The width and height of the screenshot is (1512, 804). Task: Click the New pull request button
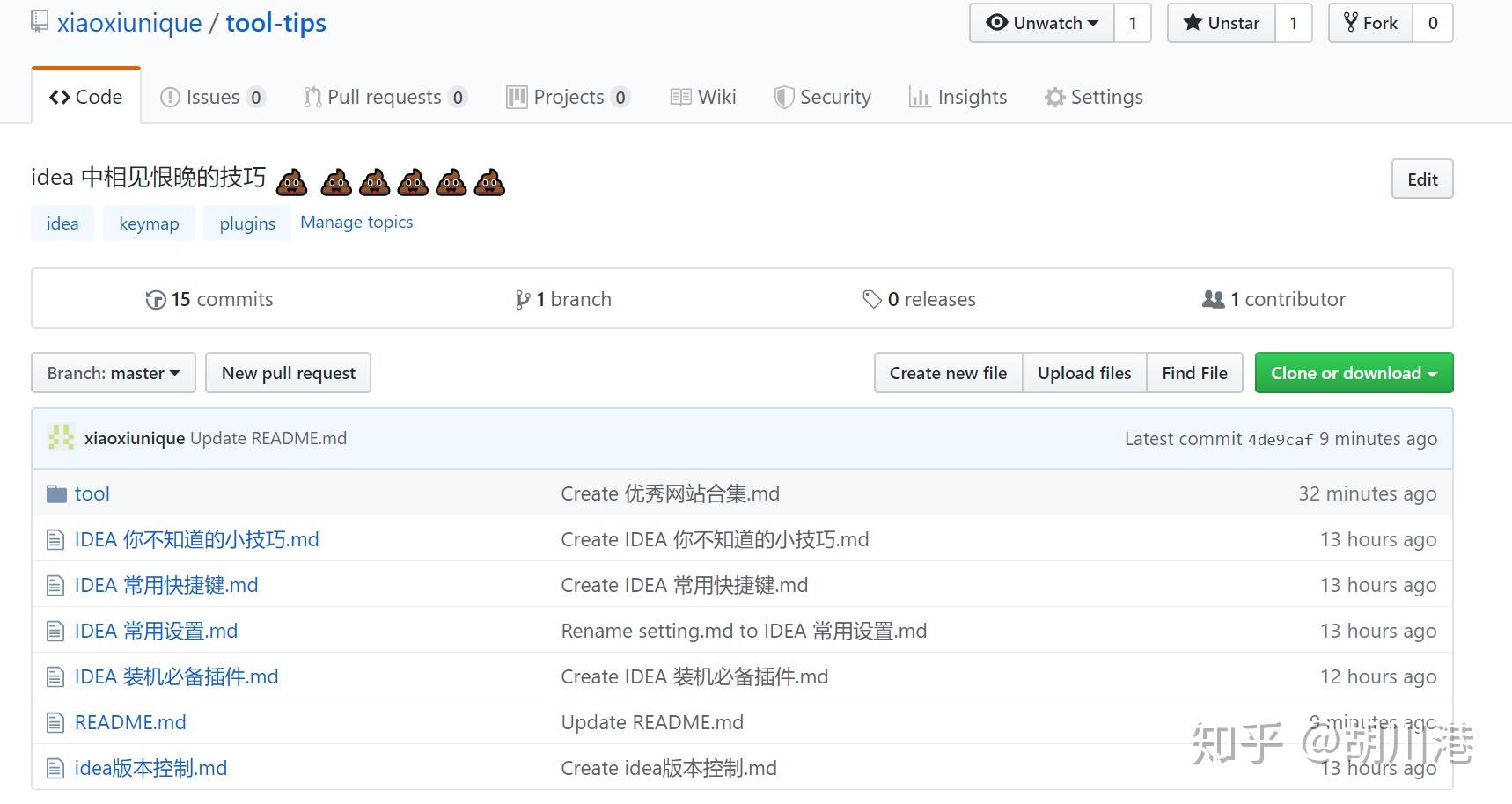click(289, 373)
